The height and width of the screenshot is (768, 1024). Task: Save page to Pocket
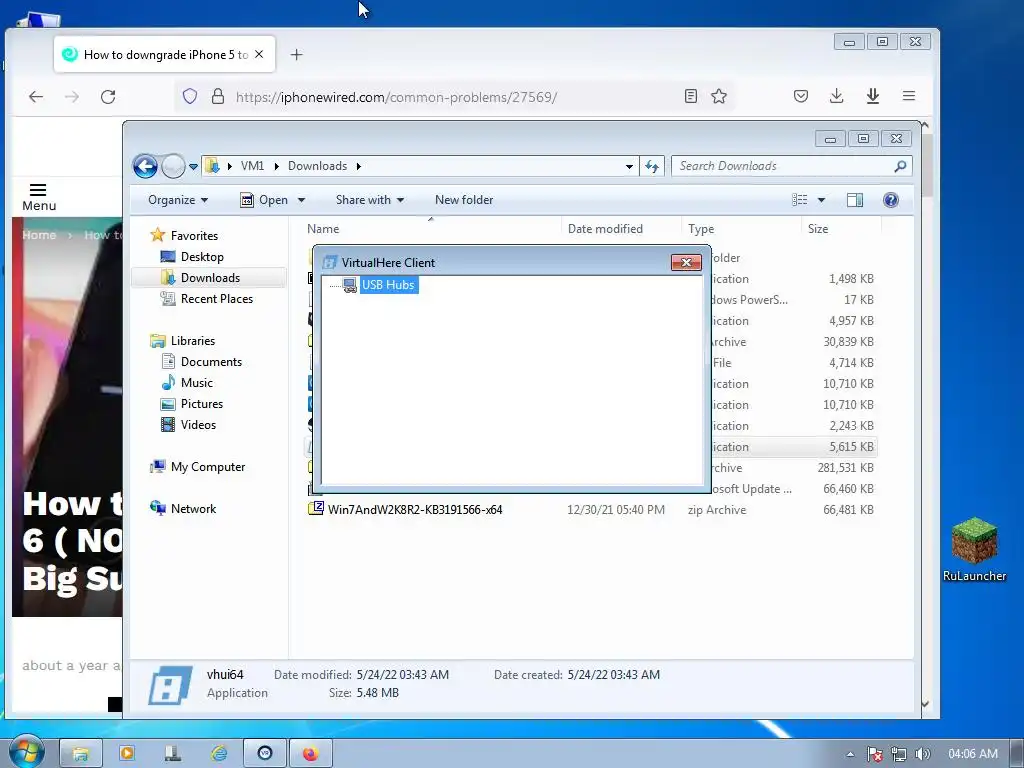point(801,96)
